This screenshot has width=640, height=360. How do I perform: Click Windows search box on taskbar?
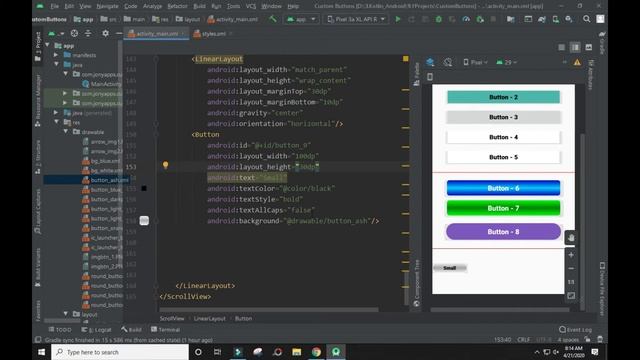pyautogui.click(x=120, y=352)
